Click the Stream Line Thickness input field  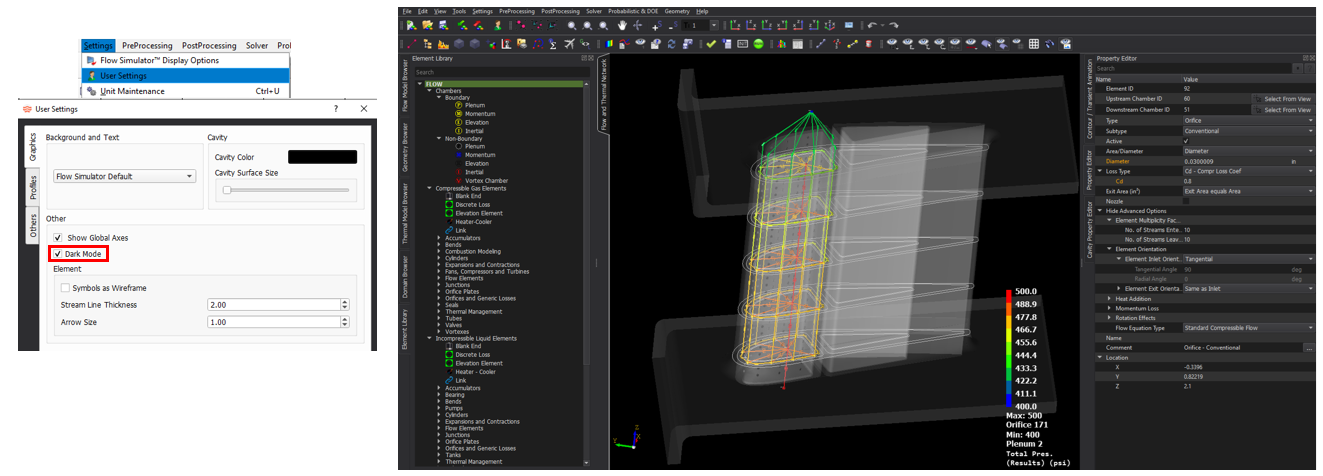click(x=273, y=305)
